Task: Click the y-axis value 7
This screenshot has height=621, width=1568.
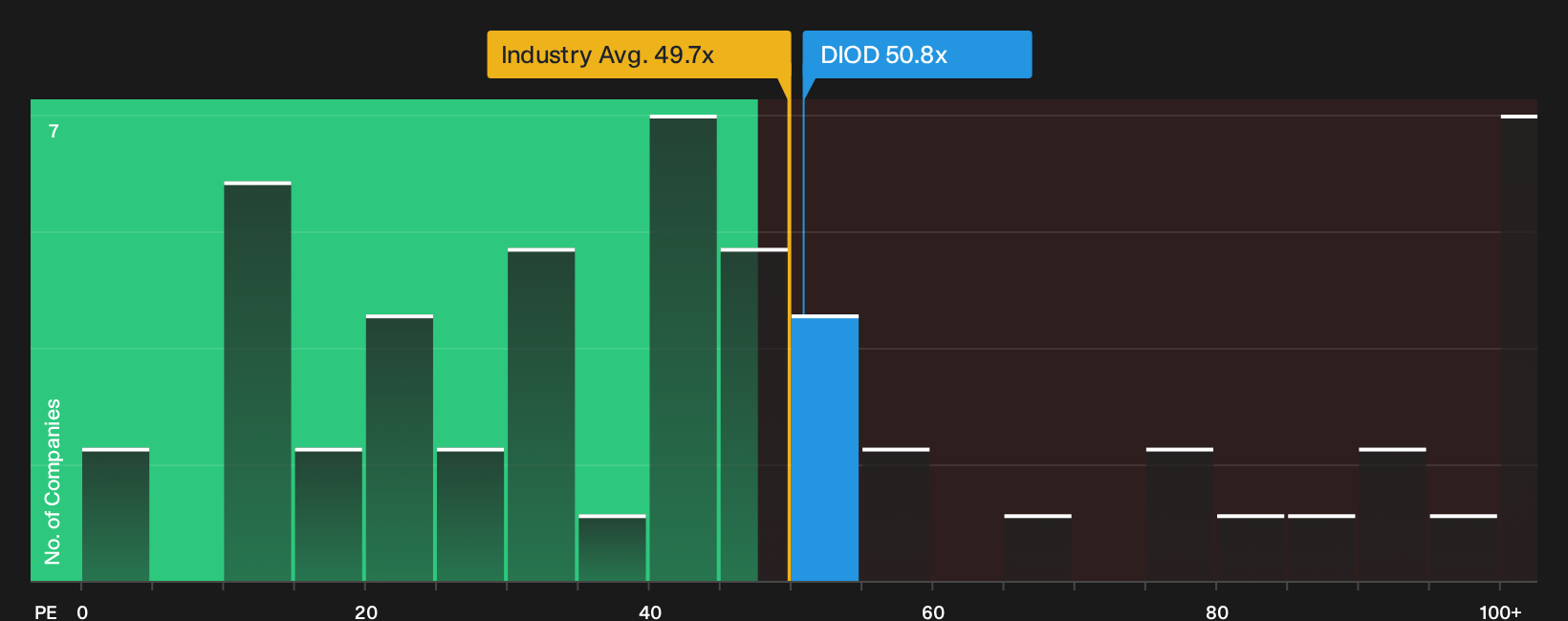Action: pos(54,131)
